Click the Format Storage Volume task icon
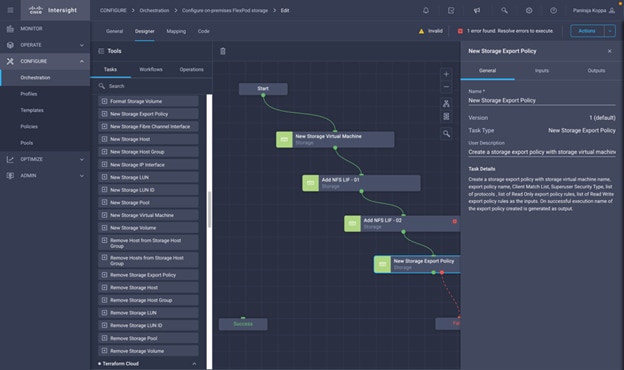The width and height of the screenshot is (624, 370). coord(104,101)
